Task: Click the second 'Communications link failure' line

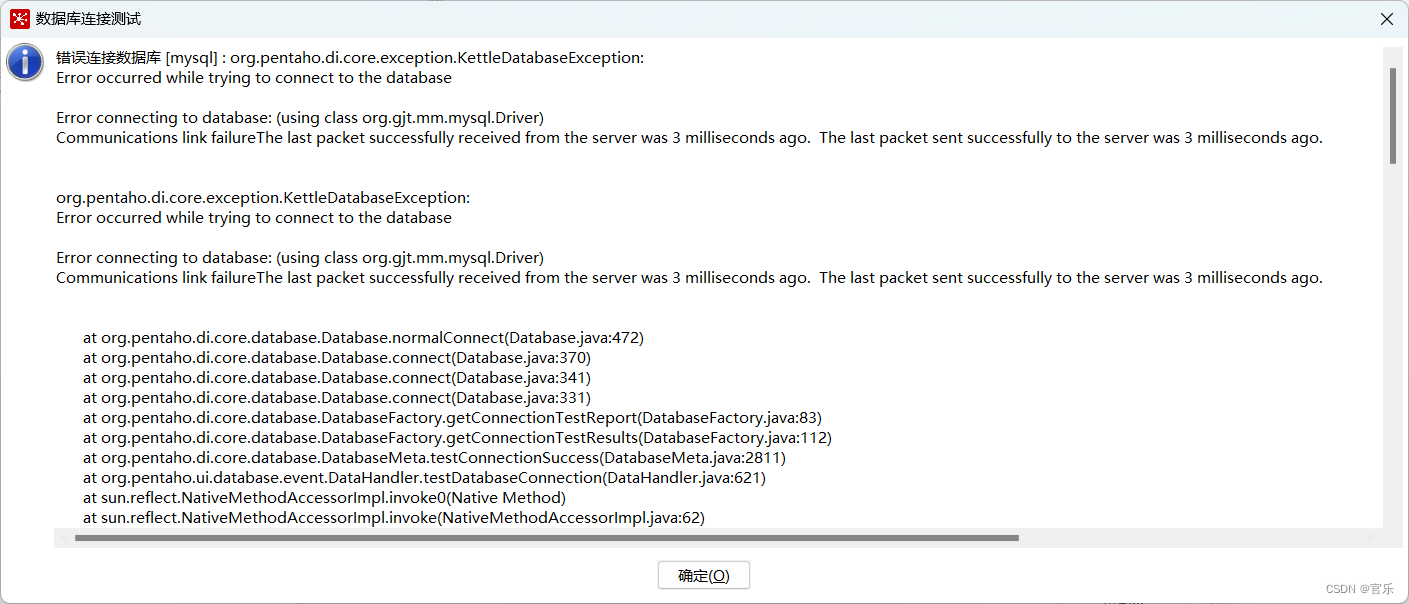Action: click(689, 278)
